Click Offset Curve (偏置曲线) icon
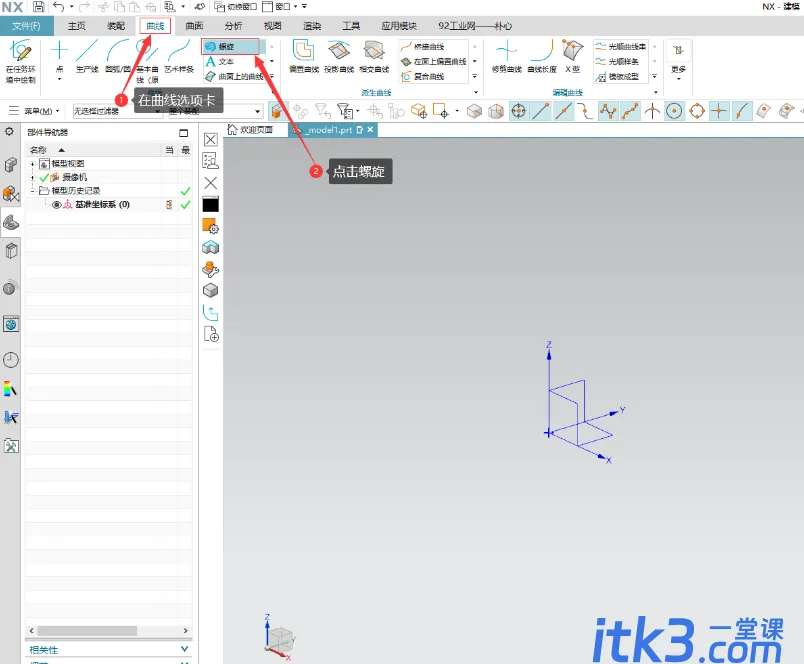The height and width of the screenshot is (664, 804). [x=303, y=51]
